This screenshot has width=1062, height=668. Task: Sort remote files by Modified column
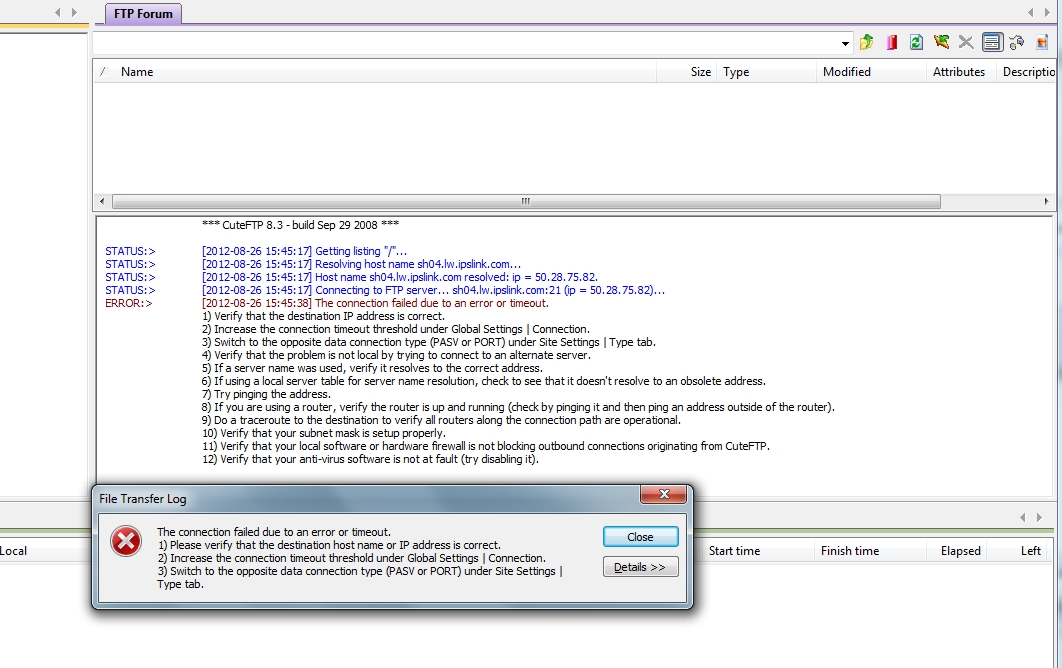[x=846, y=72]
